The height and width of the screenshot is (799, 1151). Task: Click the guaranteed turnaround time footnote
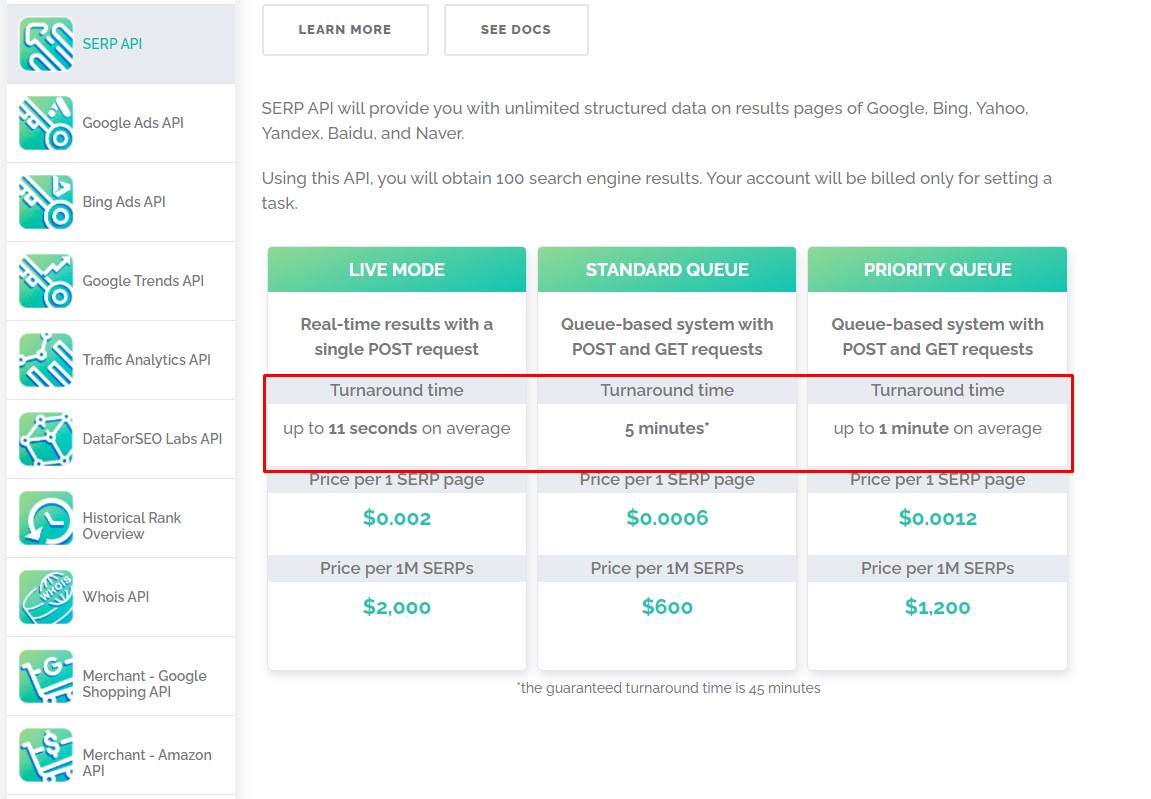[x=668, y=688]
